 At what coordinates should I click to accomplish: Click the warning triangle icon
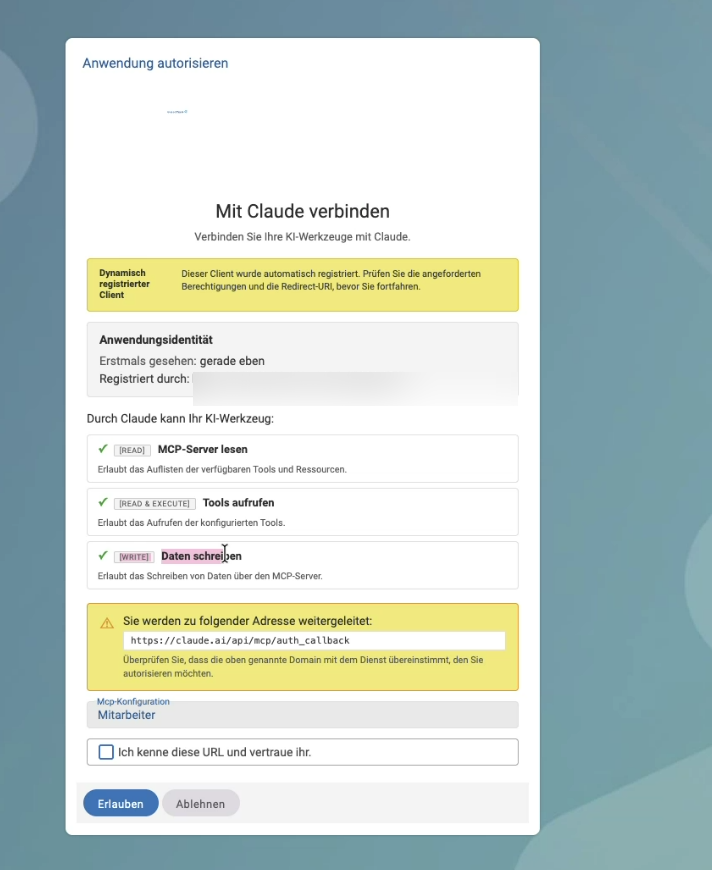[x=107, y=623]
